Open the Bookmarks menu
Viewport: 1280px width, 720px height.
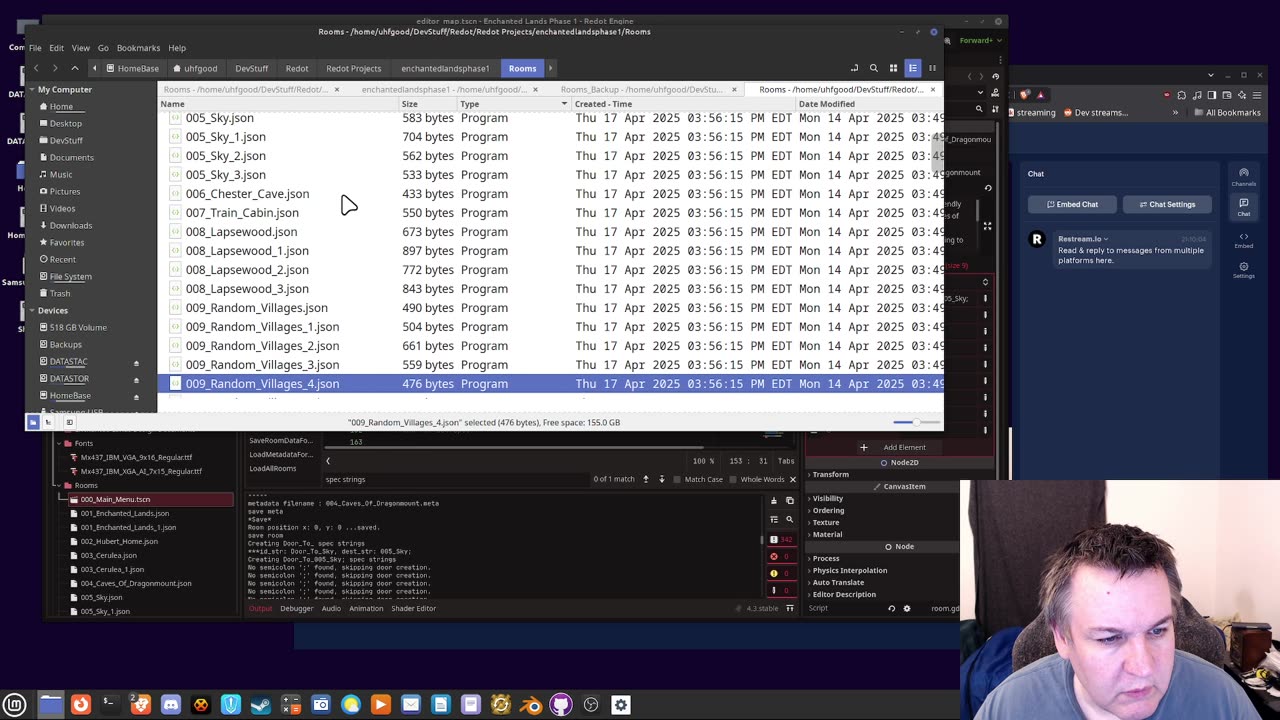pyautogui.click(x=138, y=48)
